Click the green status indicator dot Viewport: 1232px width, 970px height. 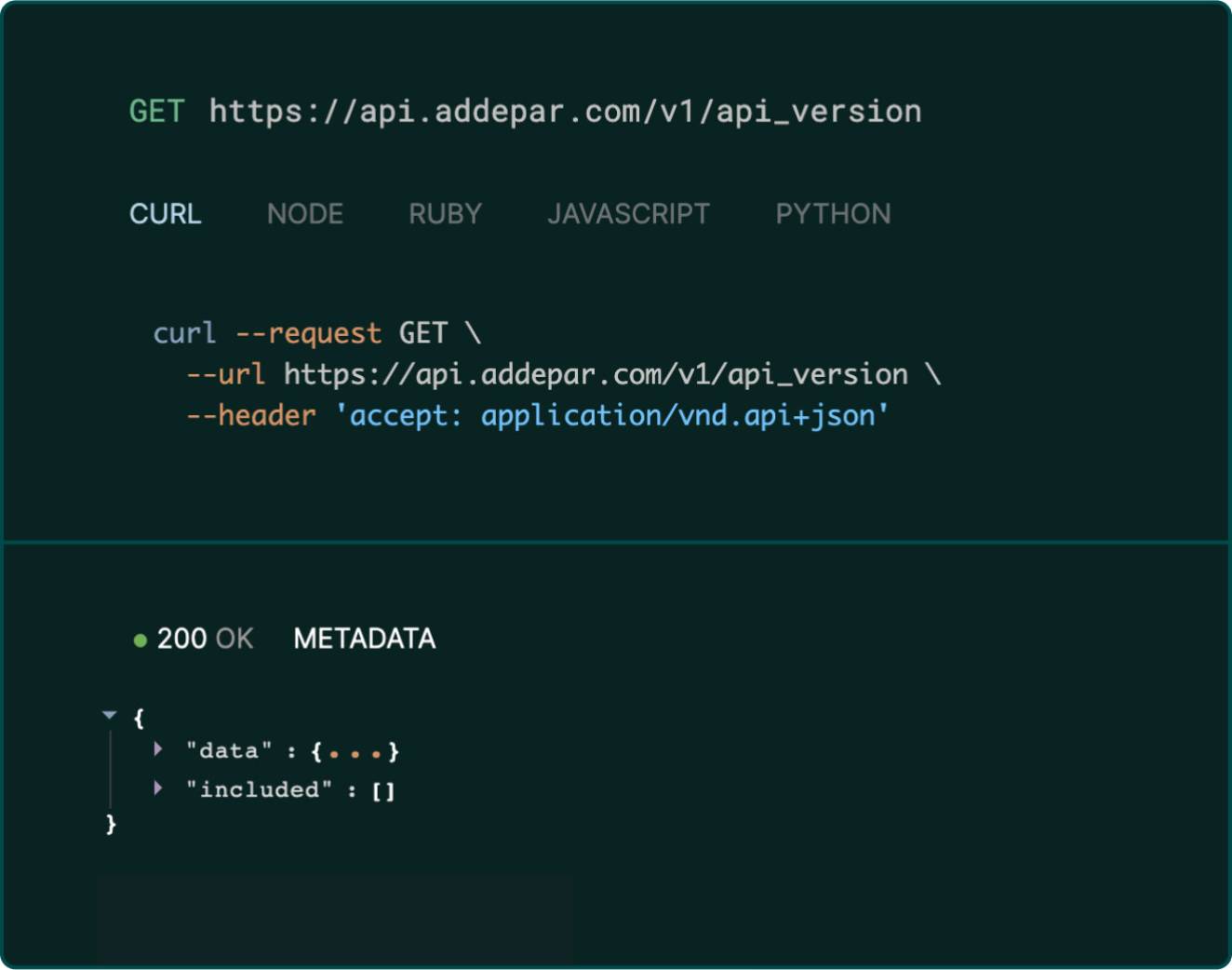141,640
